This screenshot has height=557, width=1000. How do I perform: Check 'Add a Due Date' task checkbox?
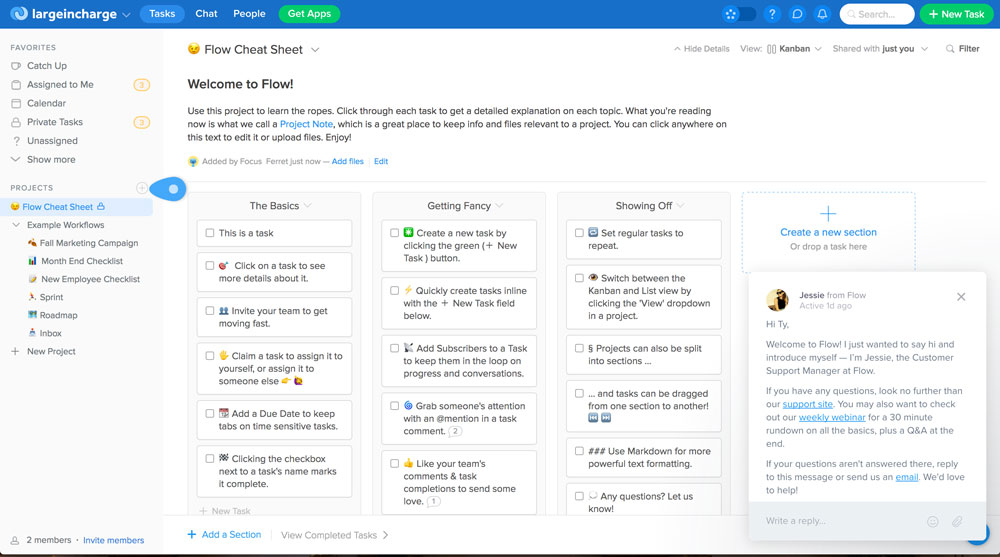[x=210, y=413]
